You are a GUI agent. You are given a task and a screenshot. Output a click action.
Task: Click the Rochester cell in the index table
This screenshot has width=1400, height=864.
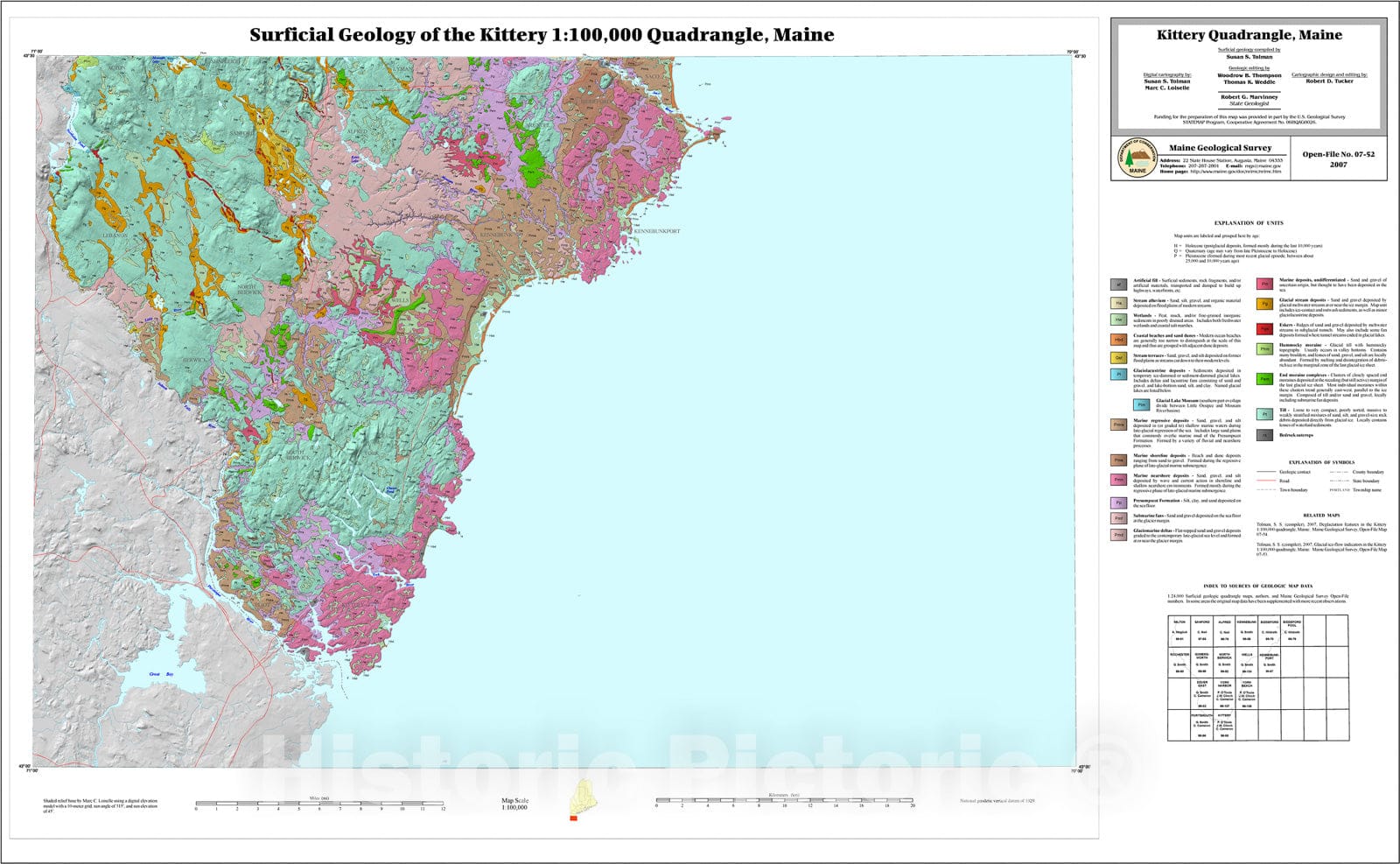click(1179, 662)
